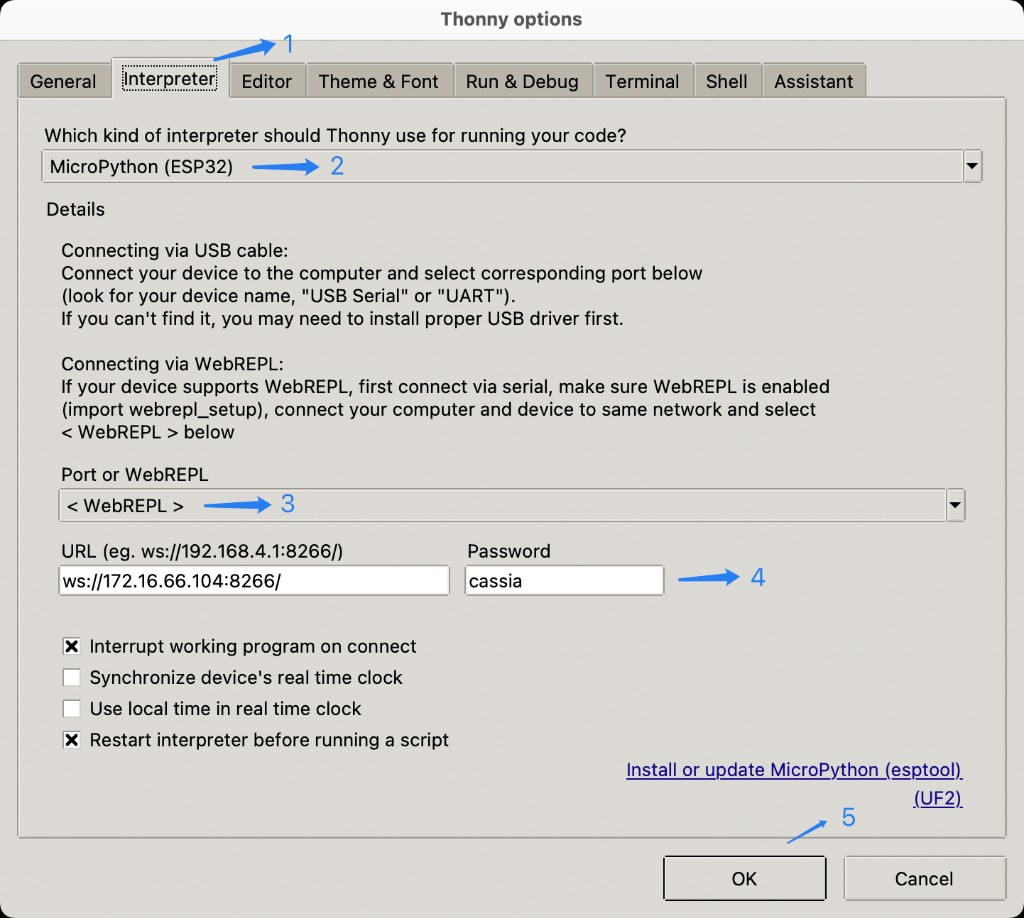Click the (UF2) link
1024x918 pixels.
point(938,799)
